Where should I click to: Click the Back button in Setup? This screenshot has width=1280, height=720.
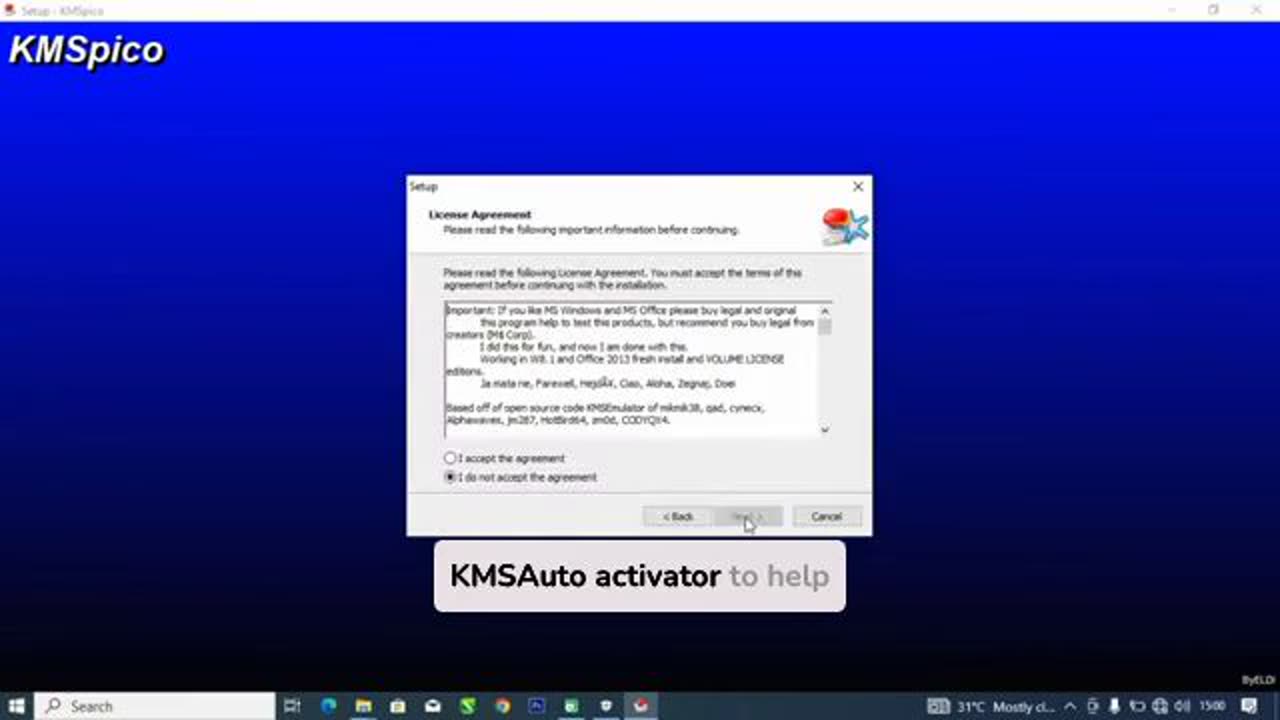click(677, 516)
